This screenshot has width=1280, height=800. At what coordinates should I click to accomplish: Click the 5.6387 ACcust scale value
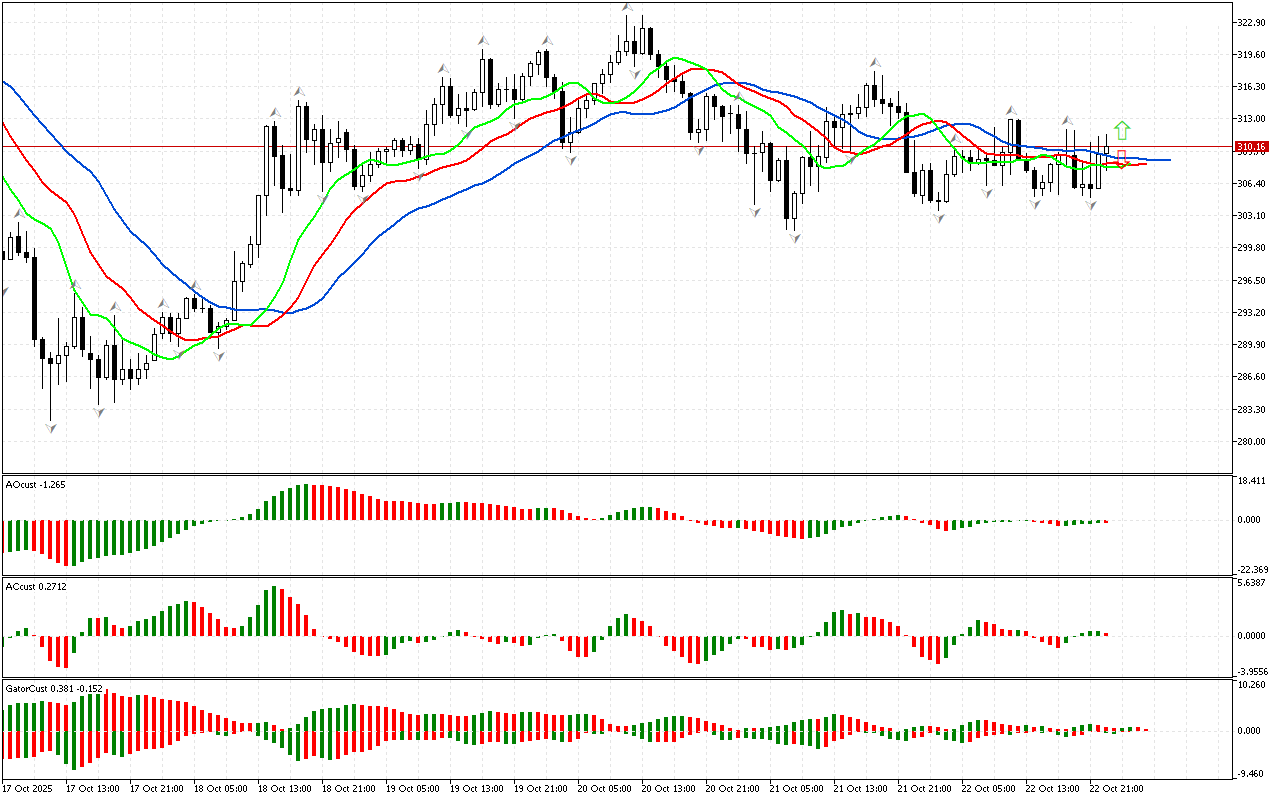coord(1251,583)
